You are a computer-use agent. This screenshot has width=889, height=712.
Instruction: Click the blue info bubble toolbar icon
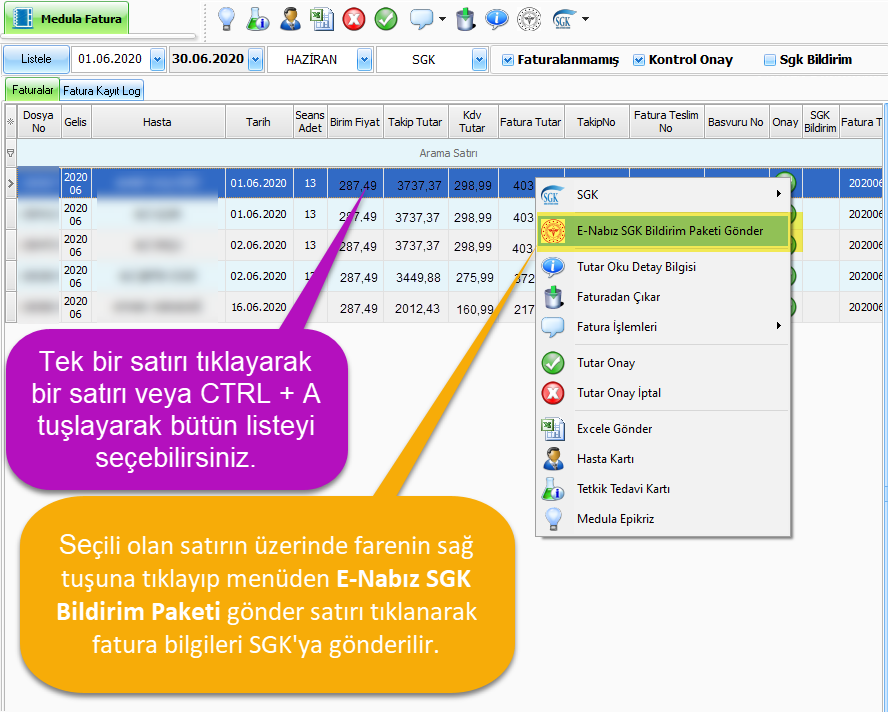coord(497,19)
